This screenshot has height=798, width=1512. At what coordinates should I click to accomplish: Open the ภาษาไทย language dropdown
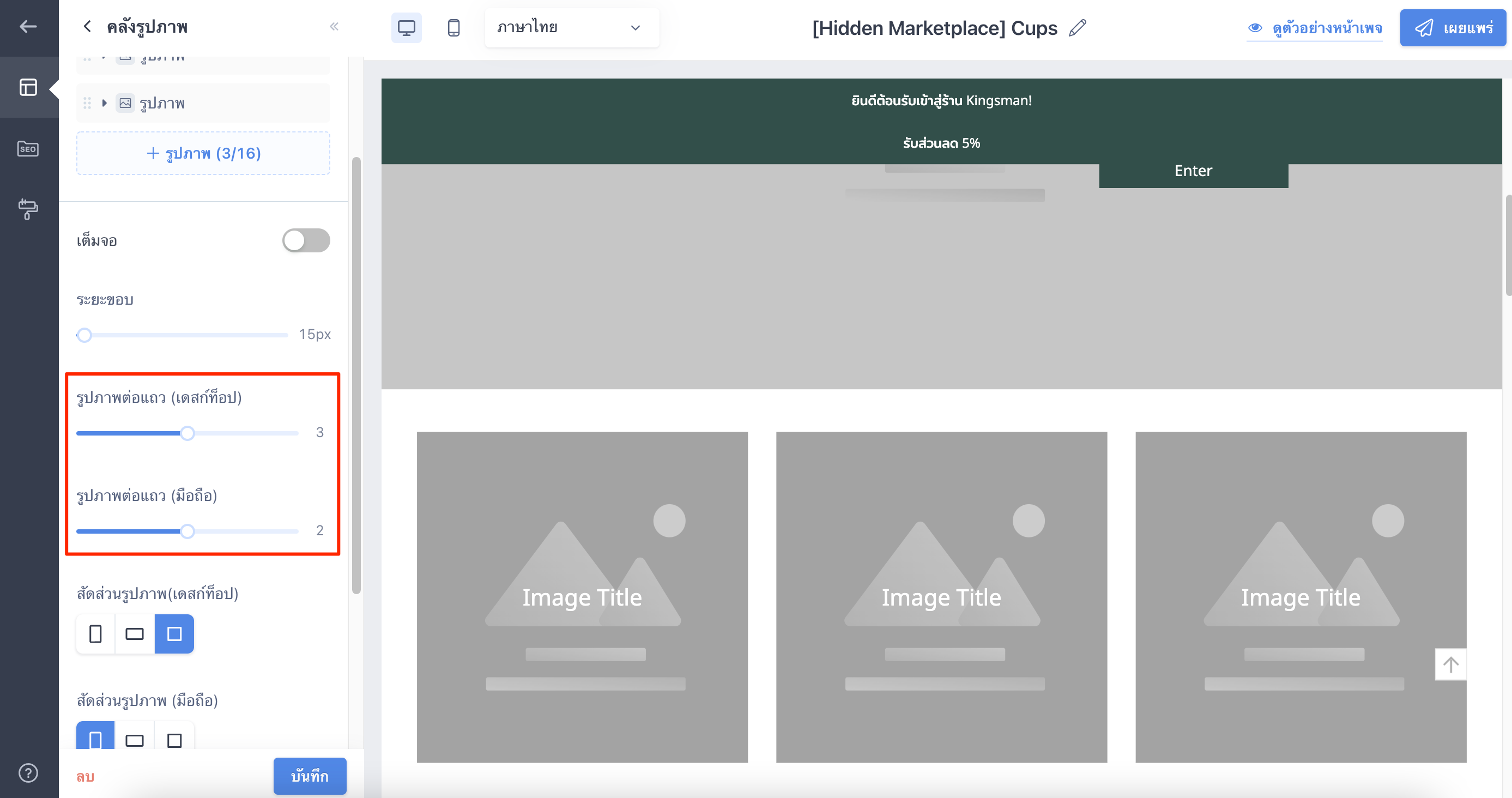point(572,28)
